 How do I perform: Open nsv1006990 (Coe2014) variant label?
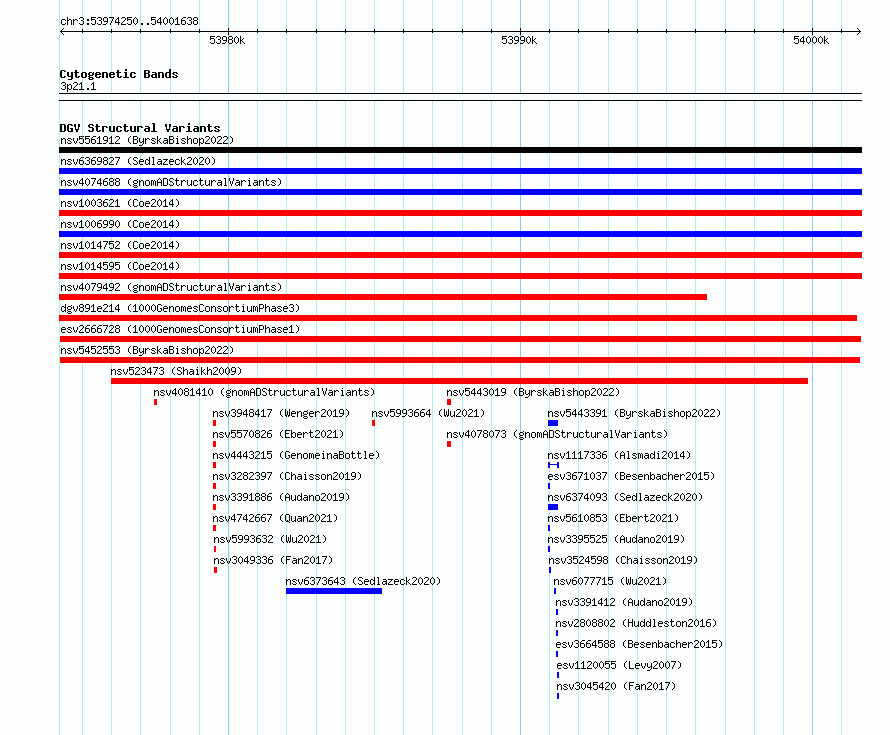(120, 224)
